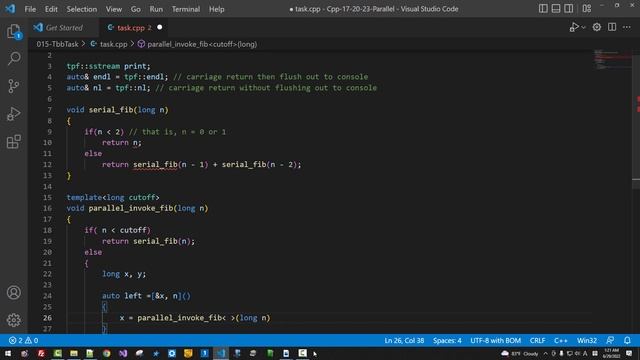
Task: Open the Win32 configuration selector
Action: click(x=587, y=340)
